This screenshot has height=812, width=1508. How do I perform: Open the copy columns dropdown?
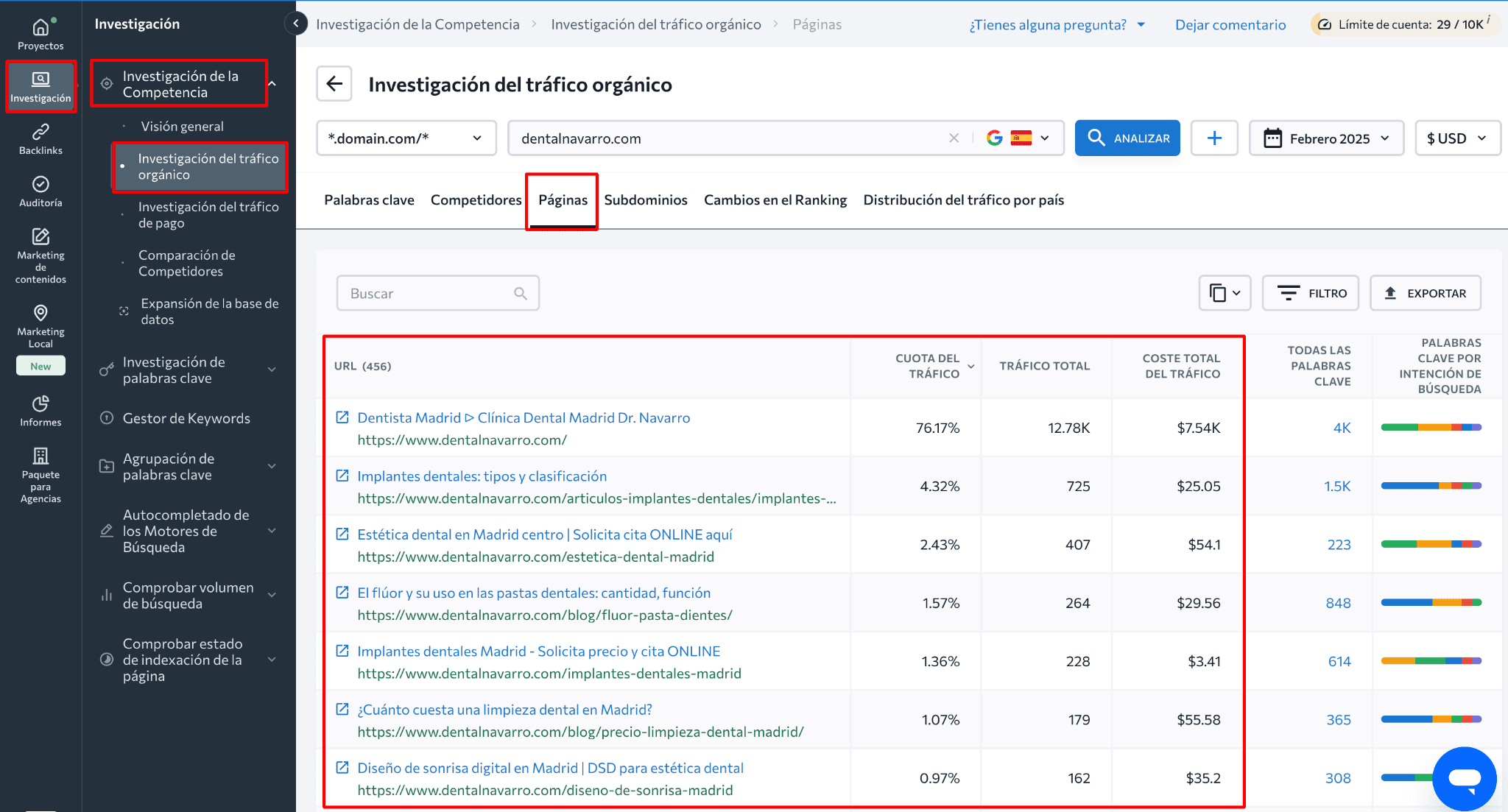[1225, 293]
